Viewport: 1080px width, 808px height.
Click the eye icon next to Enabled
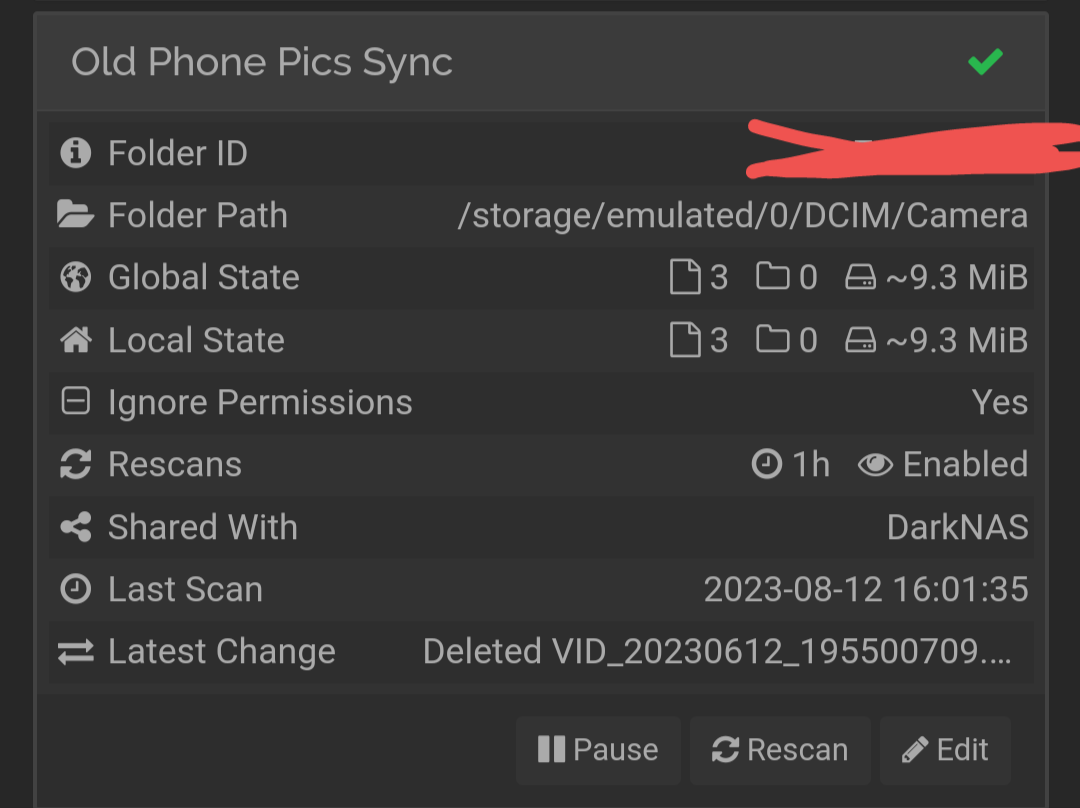[875, 465]
